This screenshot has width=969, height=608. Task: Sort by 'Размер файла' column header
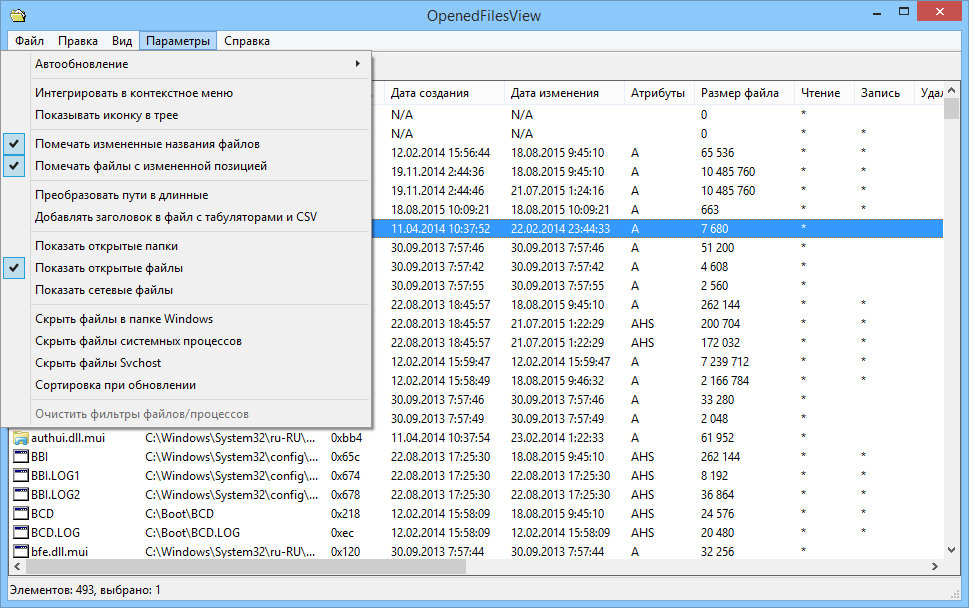(x=745, y=93)
